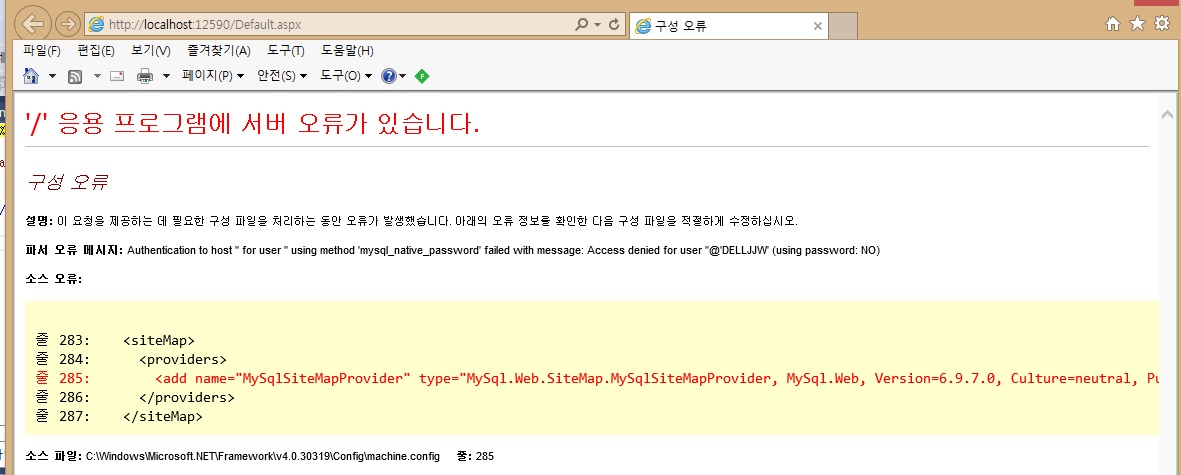
Task: Click the green diamond add-on icon
Action: (x=422, y=76)
